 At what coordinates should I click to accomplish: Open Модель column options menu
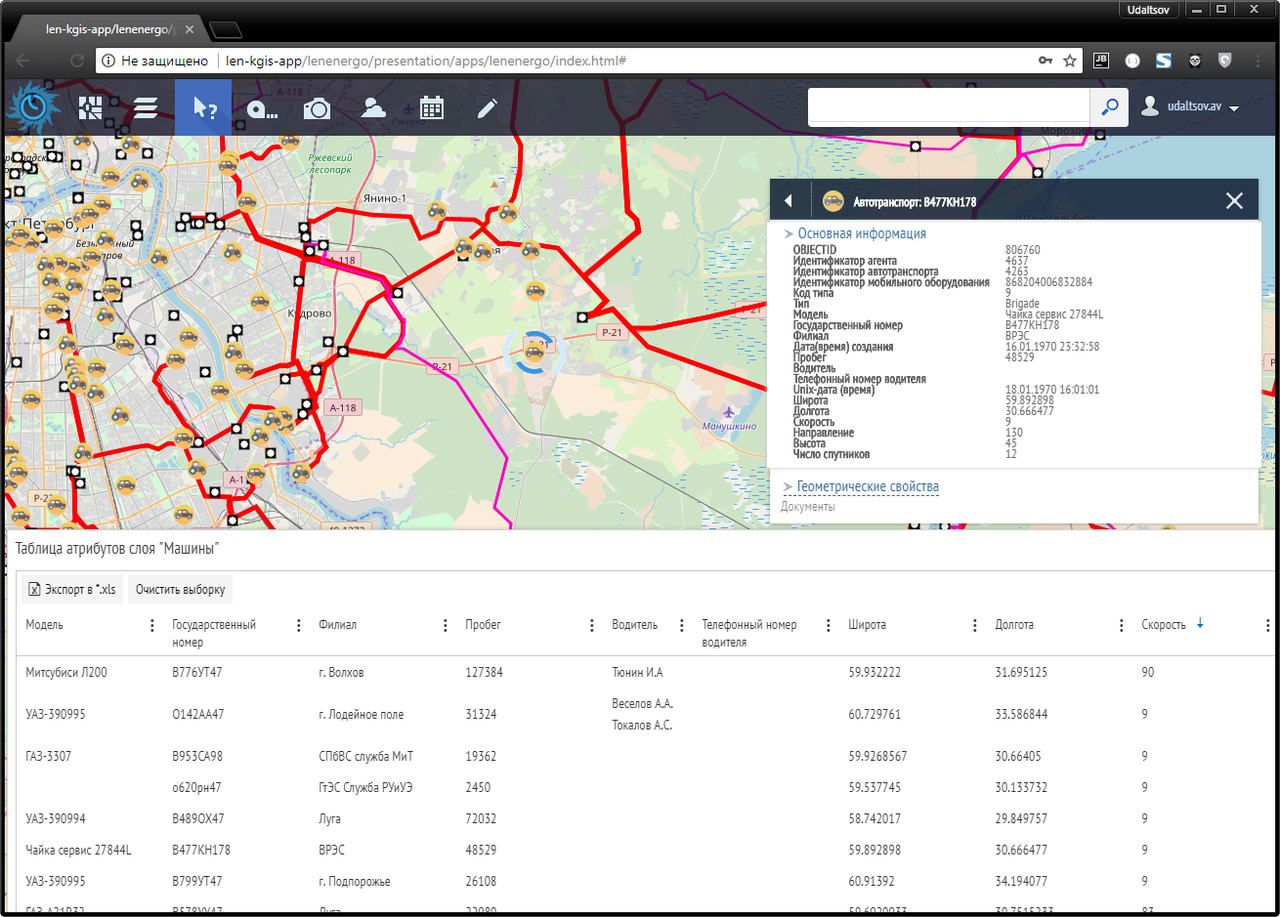pyautogui.click(x=152, y=625)
